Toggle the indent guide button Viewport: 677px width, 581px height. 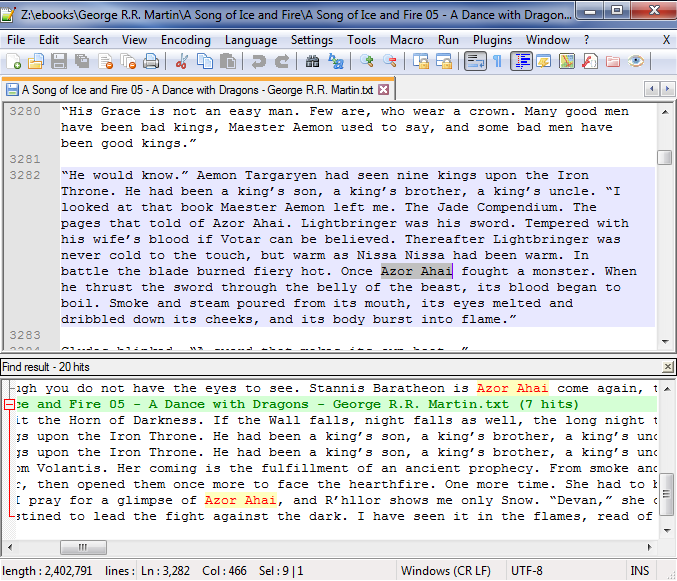(521, 61)
